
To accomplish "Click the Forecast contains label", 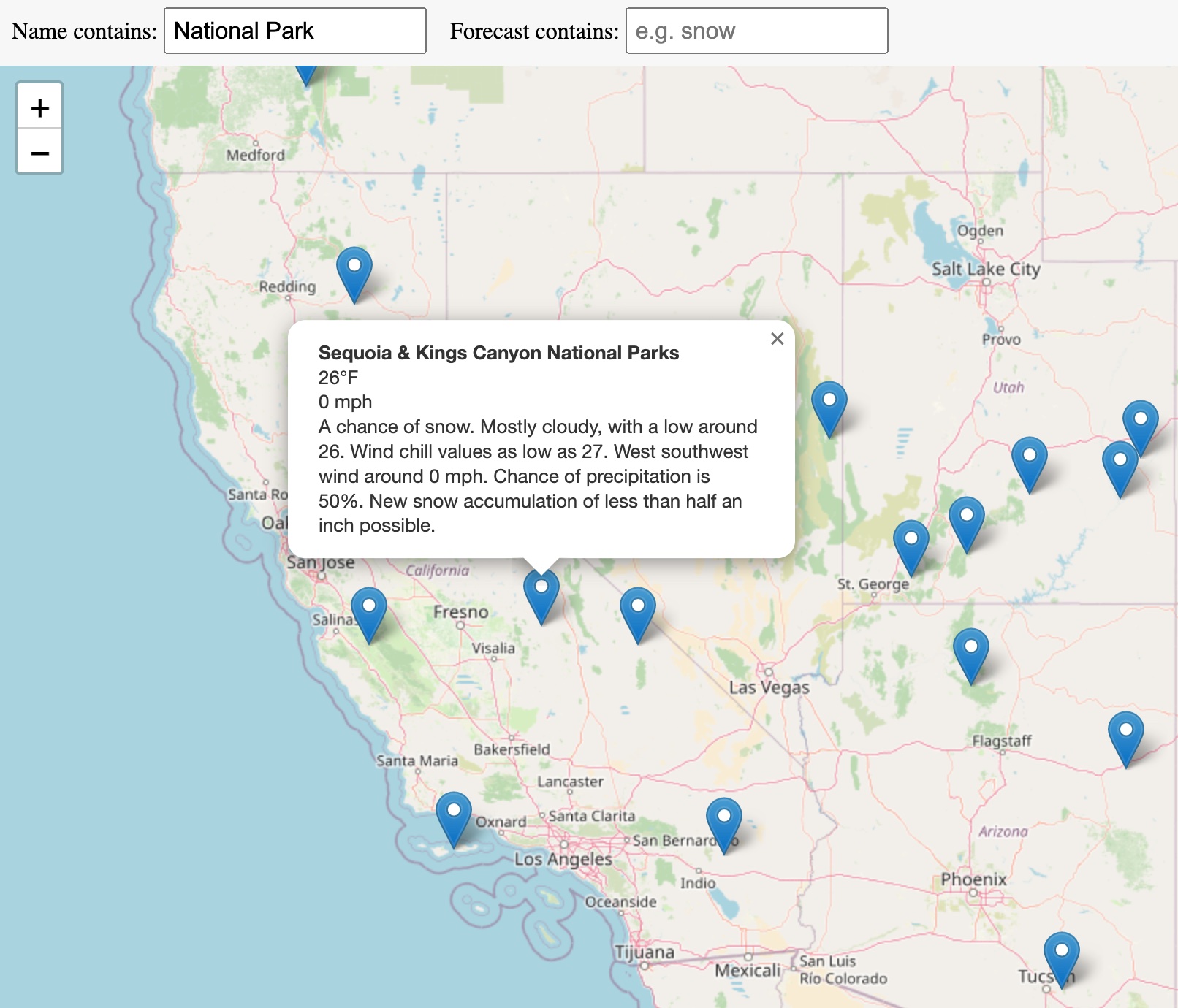I will tap(534, 31).
